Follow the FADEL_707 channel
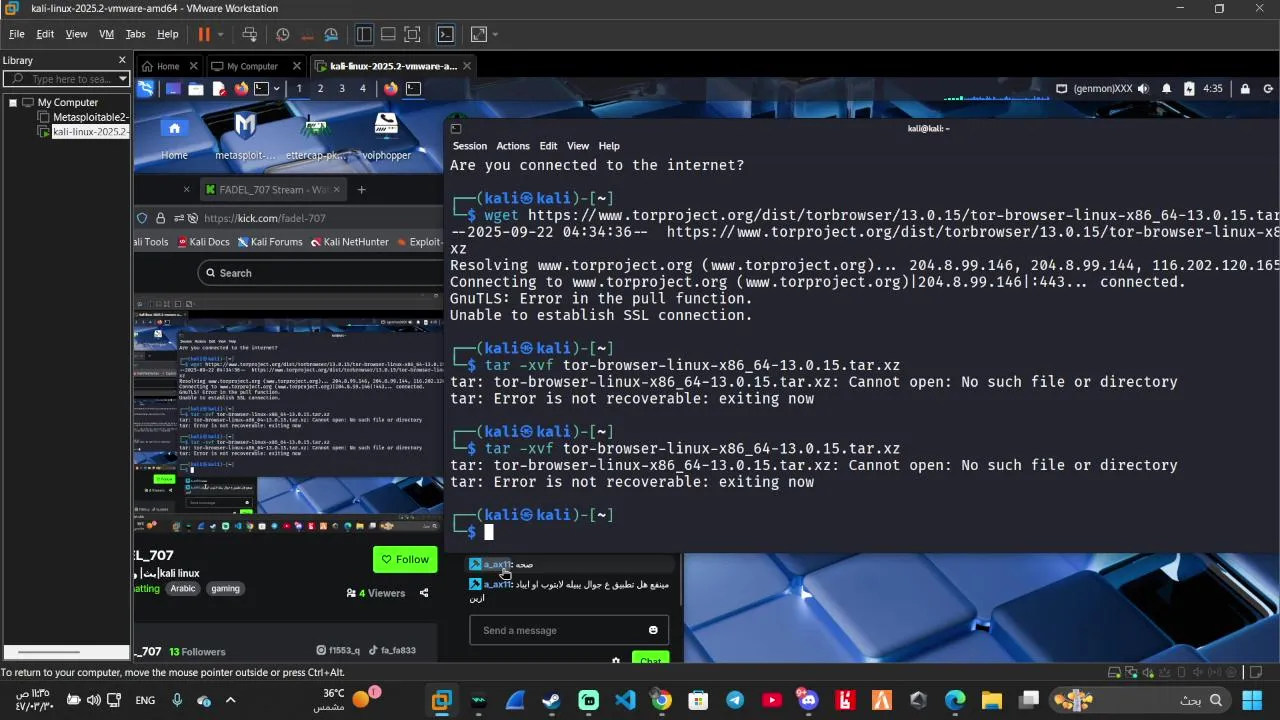1280x720 pixels. click(405, 560)
